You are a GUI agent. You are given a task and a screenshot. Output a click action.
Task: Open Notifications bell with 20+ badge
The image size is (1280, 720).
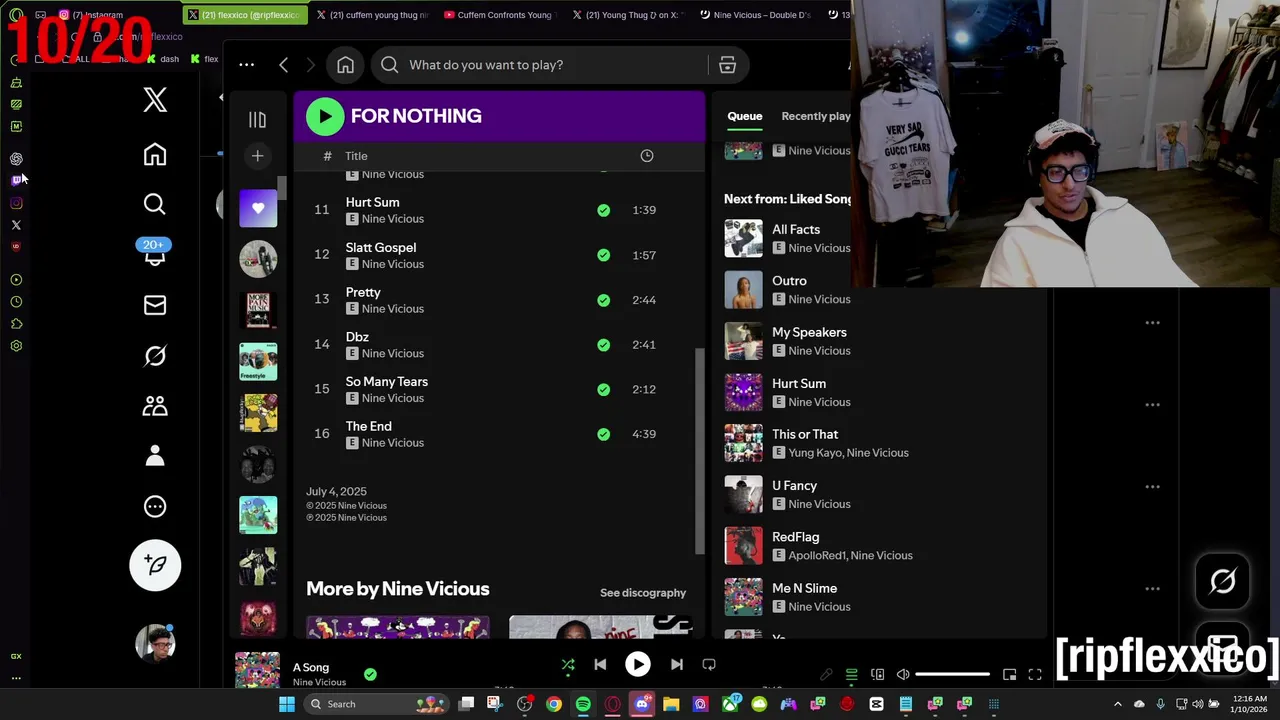click(x=155, y=254)
